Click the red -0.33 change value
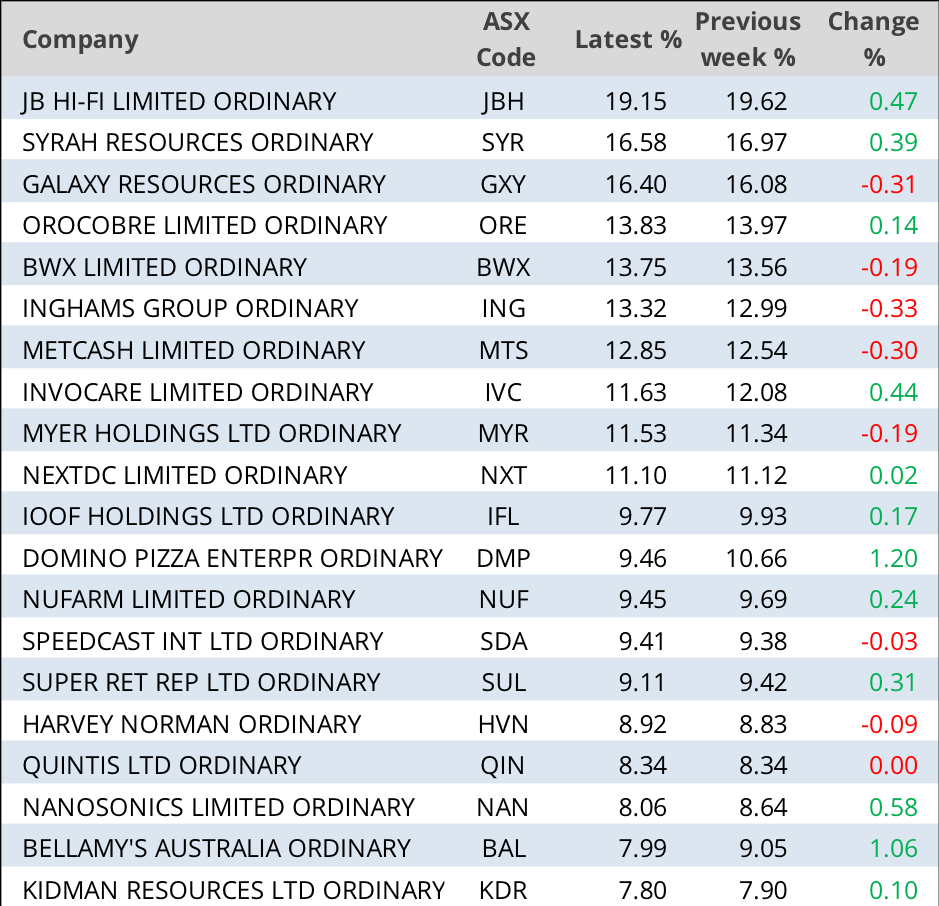The width and height of the screenshot is (939, 906). click(889, 309)
